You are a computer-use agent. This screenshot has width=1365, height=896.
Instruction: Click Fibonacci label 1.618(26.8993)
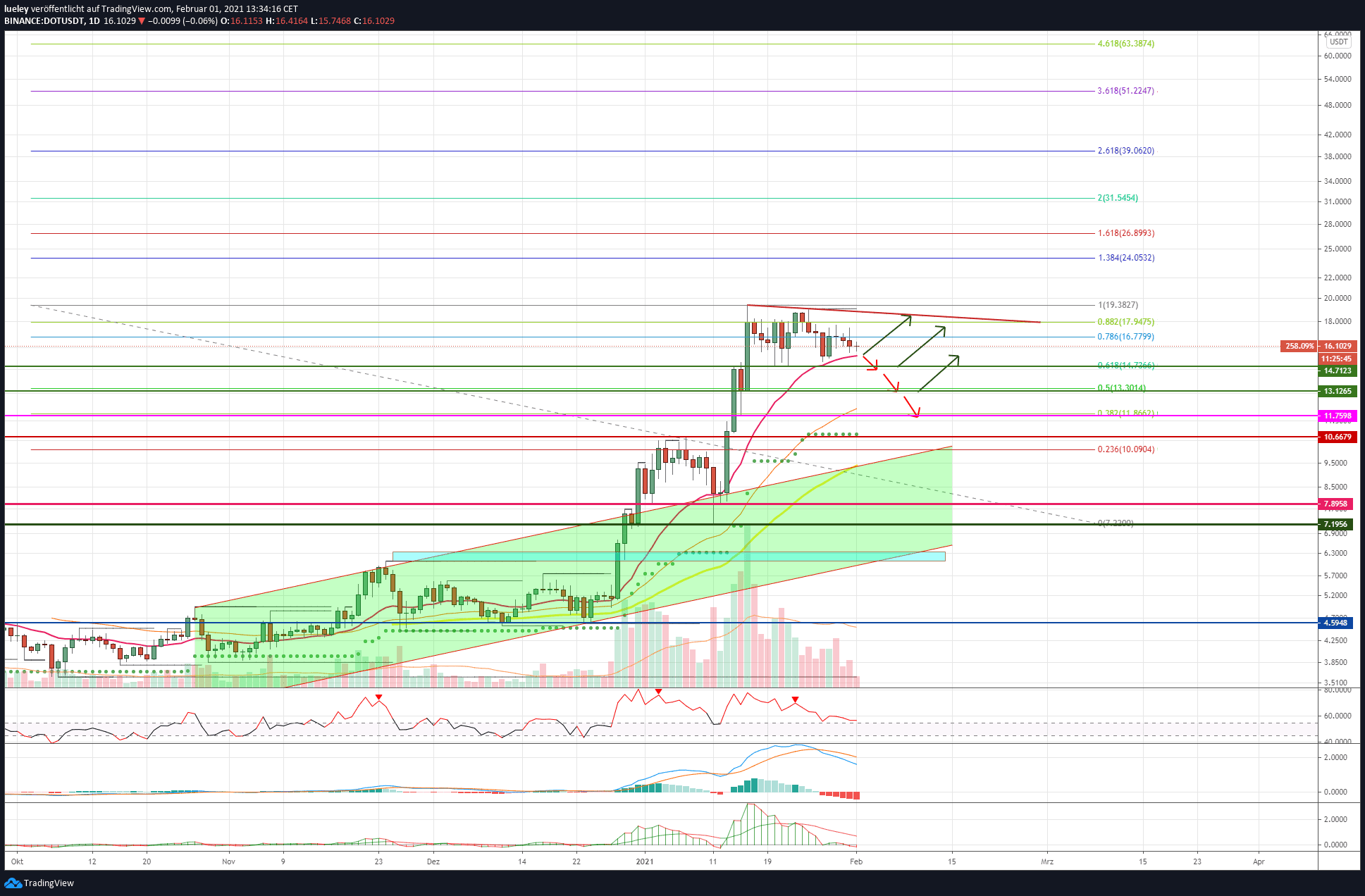(1126, 233)
